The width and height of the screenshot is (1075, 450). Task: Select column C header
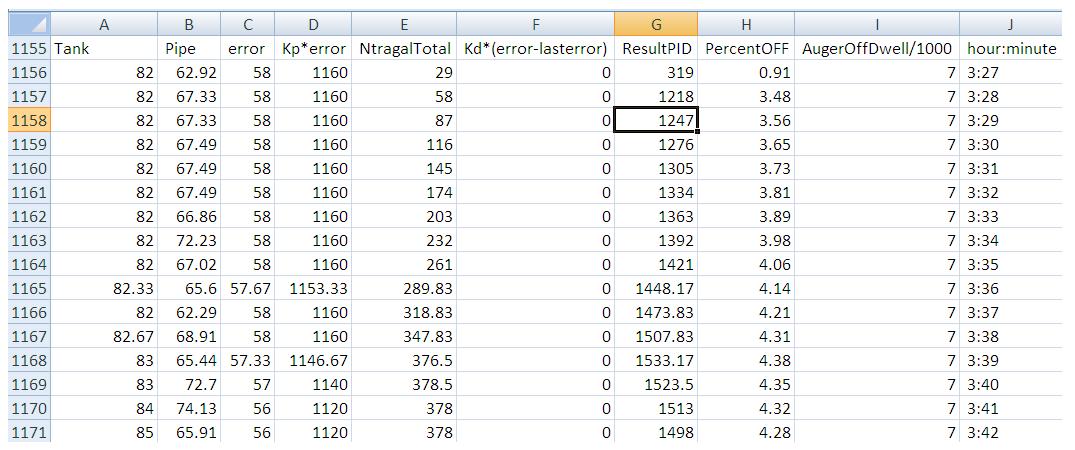tap(246, 24)
